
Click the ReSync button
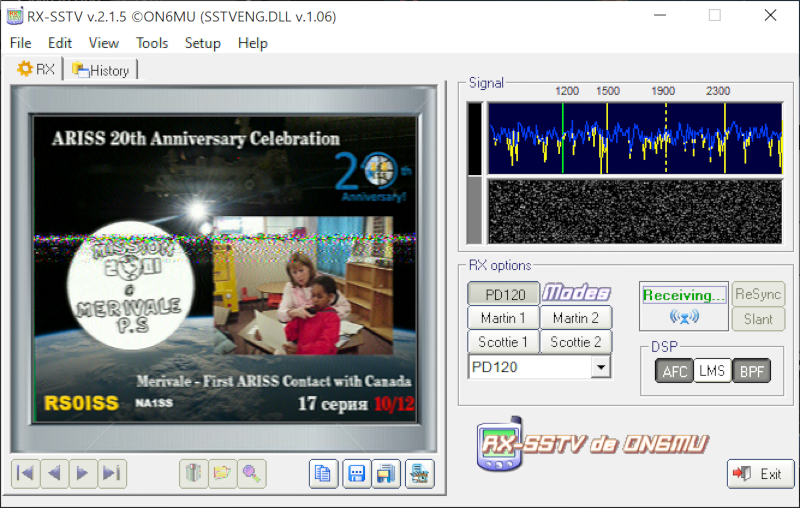(x=758, y=294)
